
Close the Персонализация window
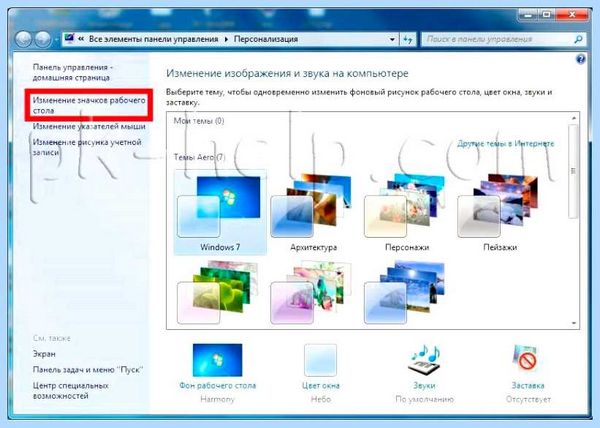coord(572,15)
